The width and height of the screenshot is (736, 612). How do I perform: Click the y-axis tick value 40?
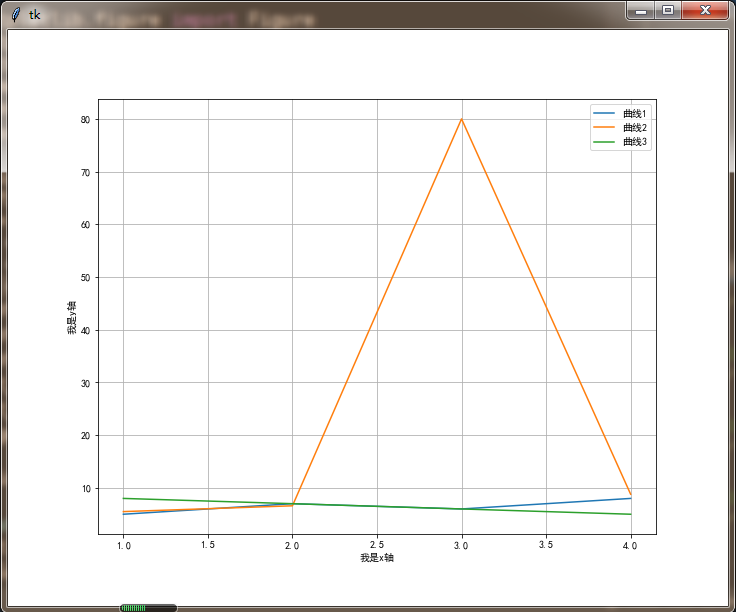[x=85, y=331]
